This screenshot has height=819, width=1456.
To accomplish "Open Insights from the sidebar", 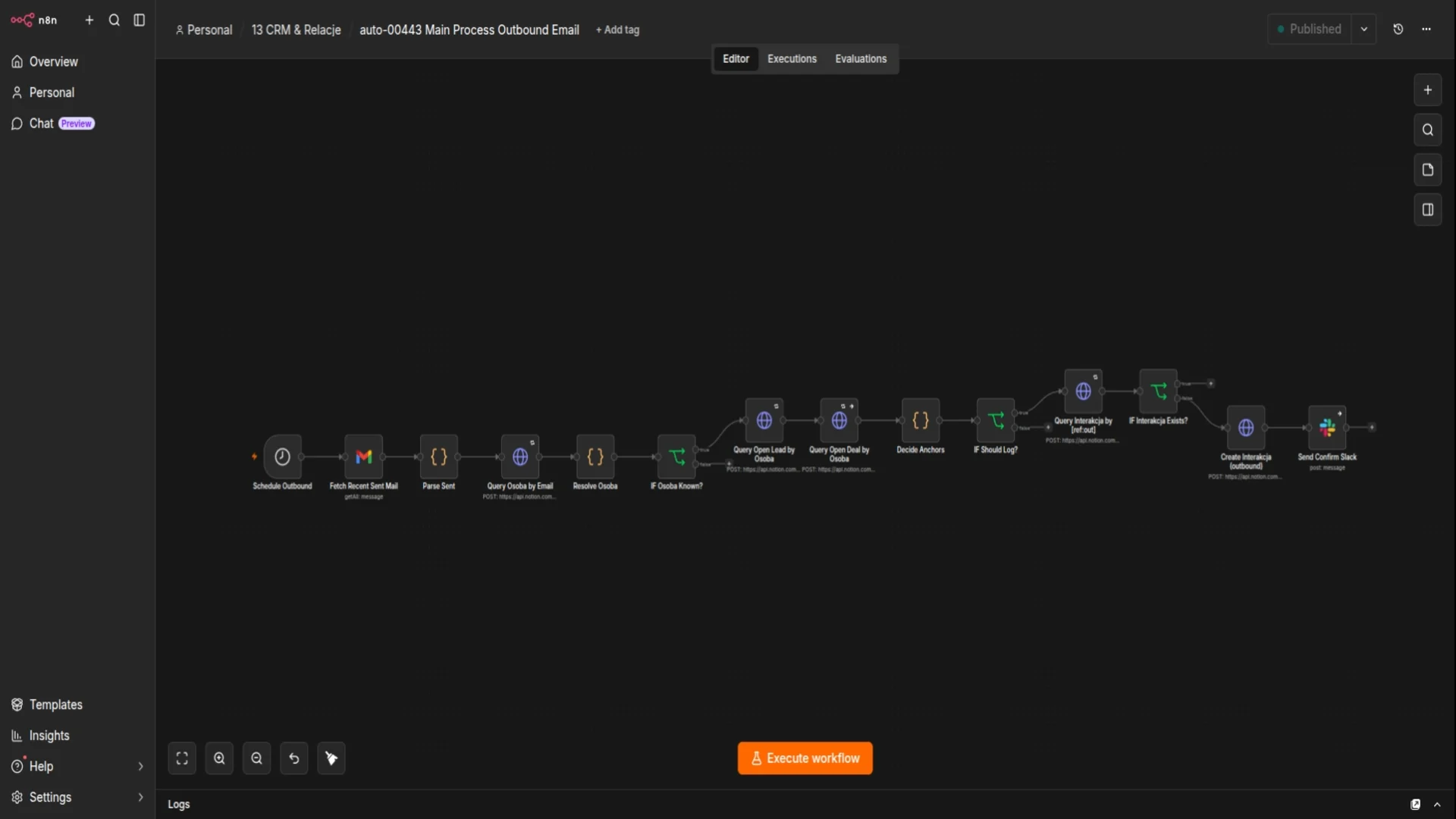I will (77, 736).
